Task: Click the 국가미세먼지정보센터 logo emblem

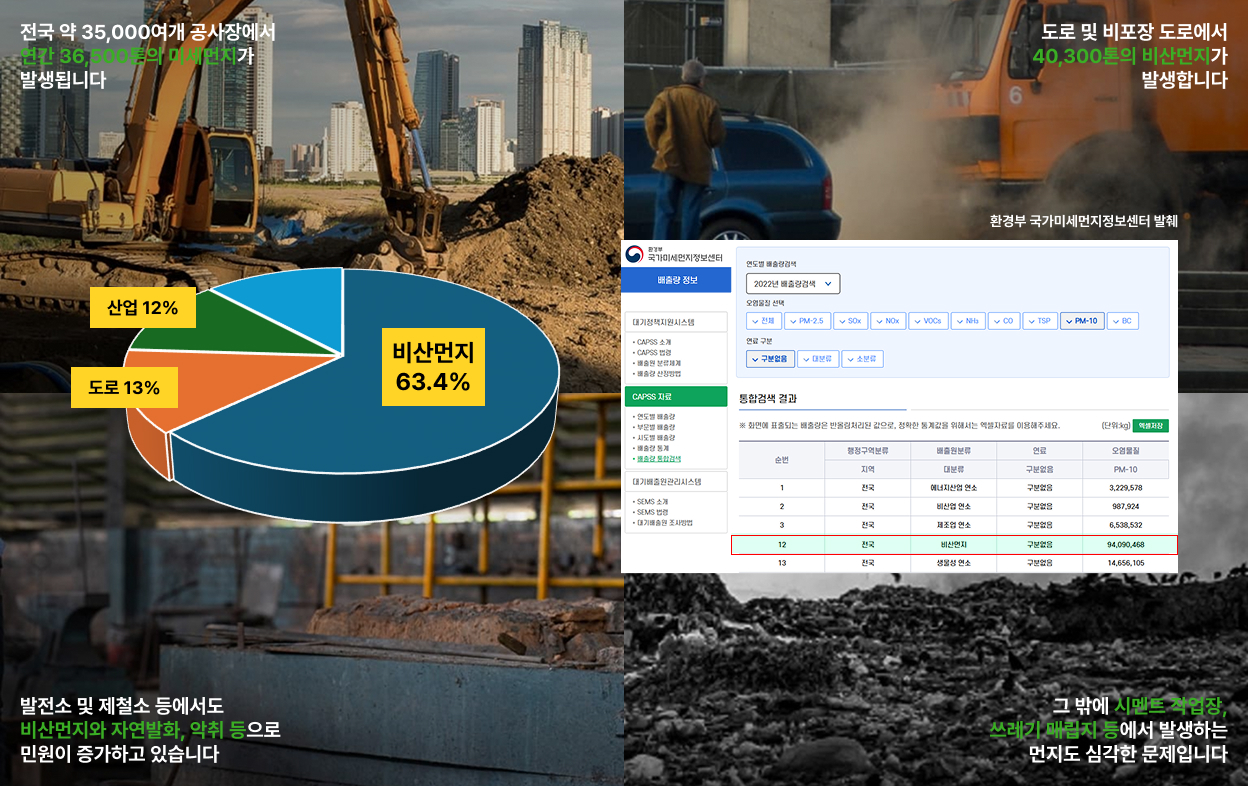Action: pyautogui.click(x=634, y=255)
